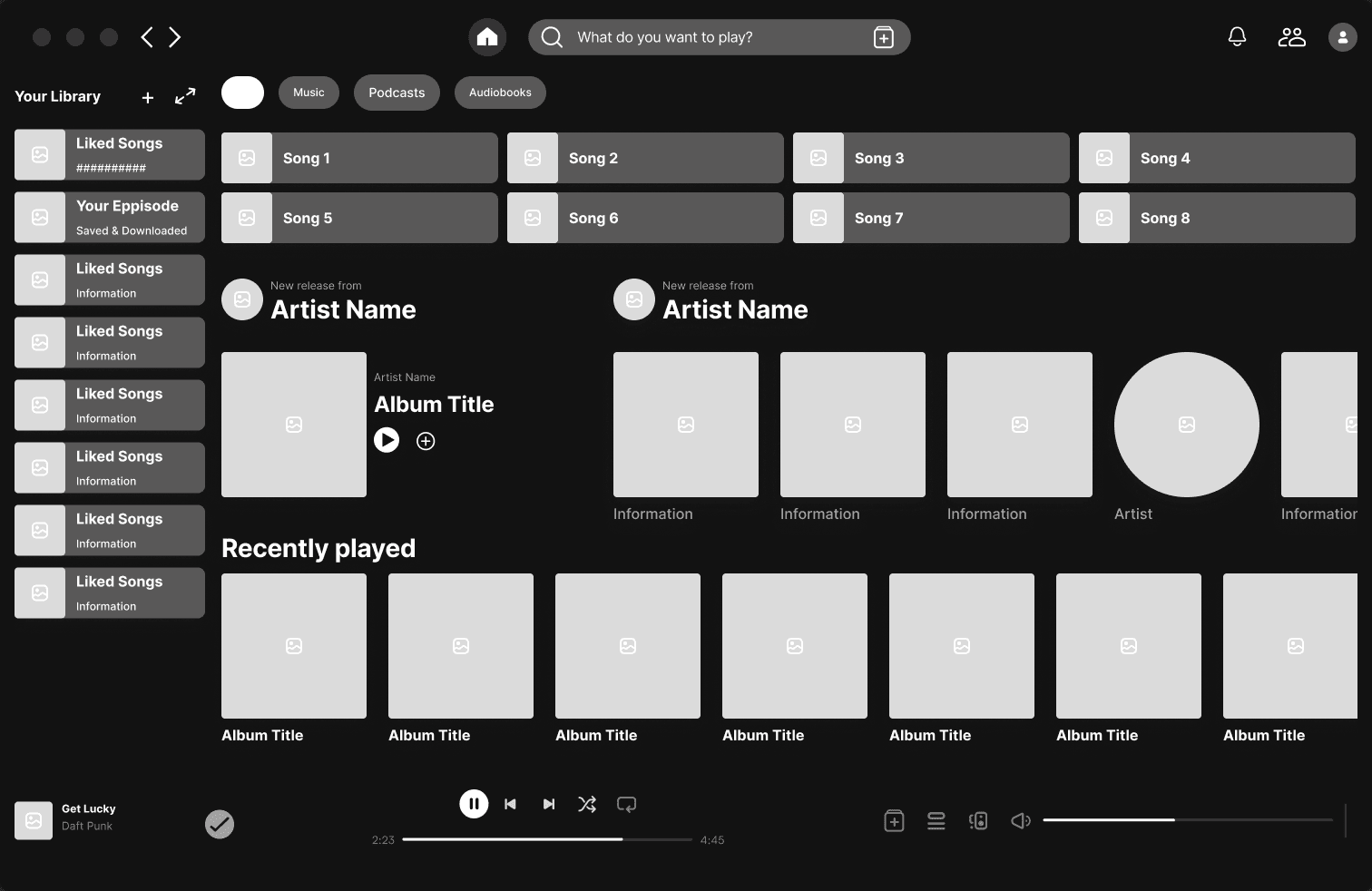Viewport: 1372px width, 891px height.
Task: Play the featured Album Title
Action: (x=387, y=440)
